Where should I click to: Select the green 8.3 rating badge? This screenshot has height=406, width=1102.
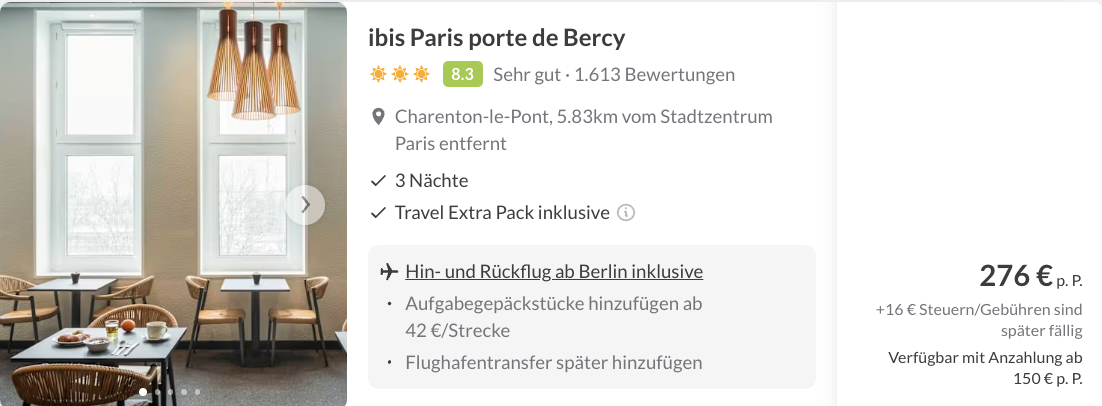click(462, 74)
